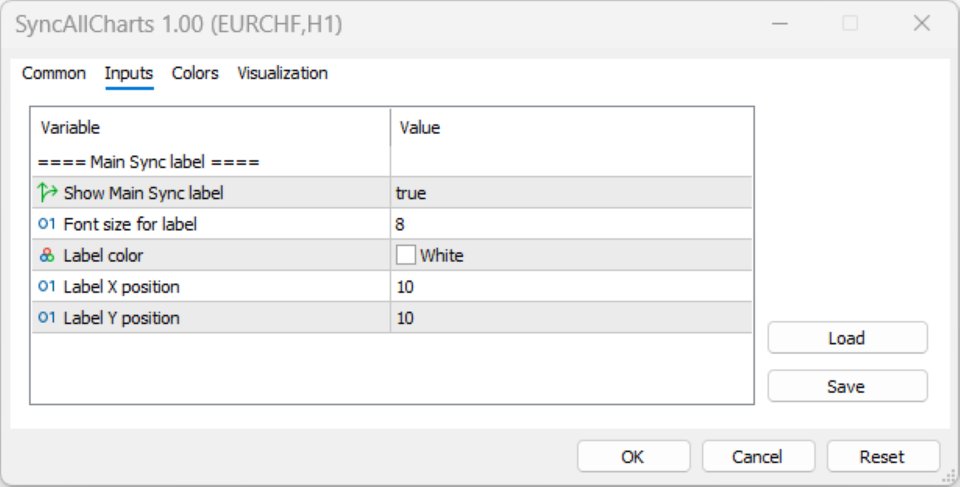Open the Colors tab
Image resolution: width=960 pixels, height=487 pixels.
point(195,74)
